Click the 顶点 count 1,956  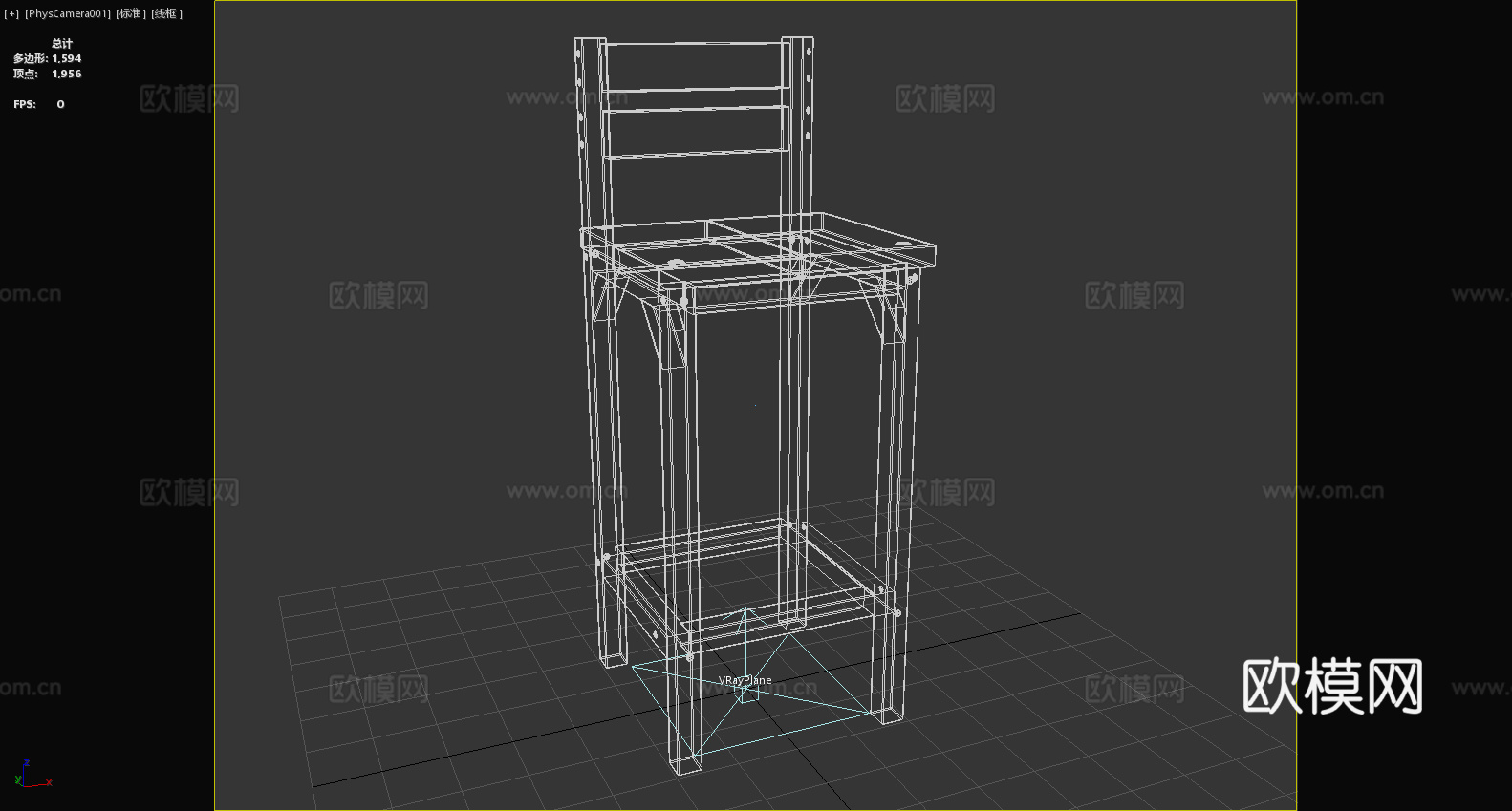pyautogui.click(x=67, y=74)
